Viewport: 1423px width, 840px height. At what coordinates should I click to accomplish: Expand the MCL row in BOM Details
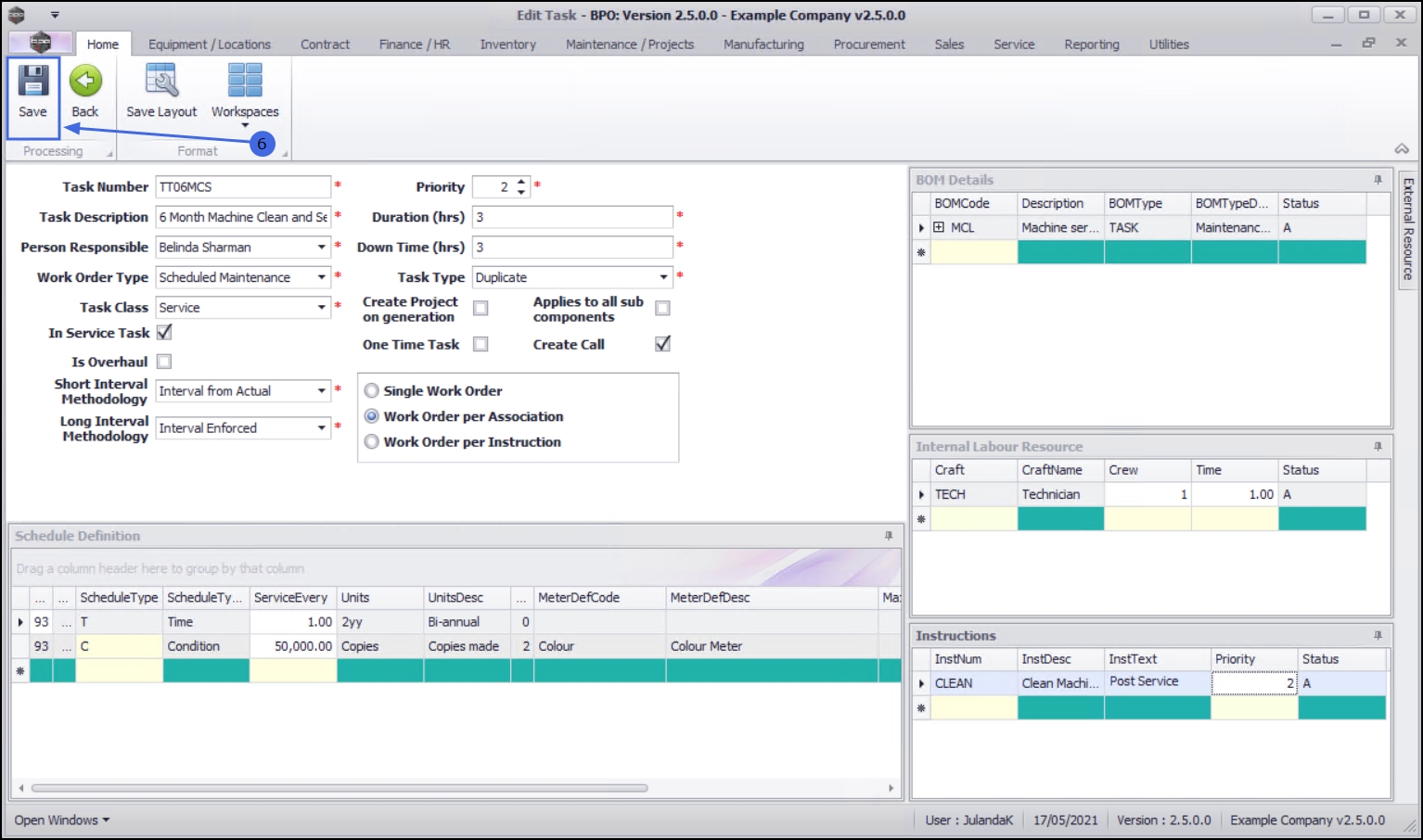pos(939,227)
